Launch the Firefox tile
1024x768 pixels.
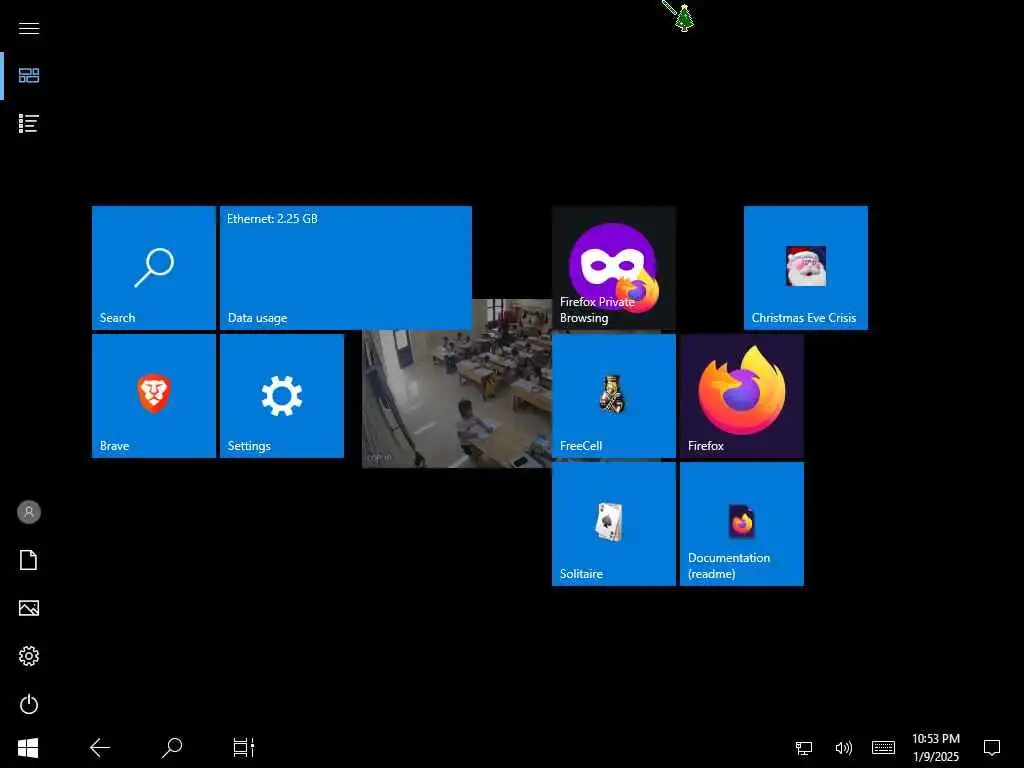pyautogui.click(x=742, y=396)
